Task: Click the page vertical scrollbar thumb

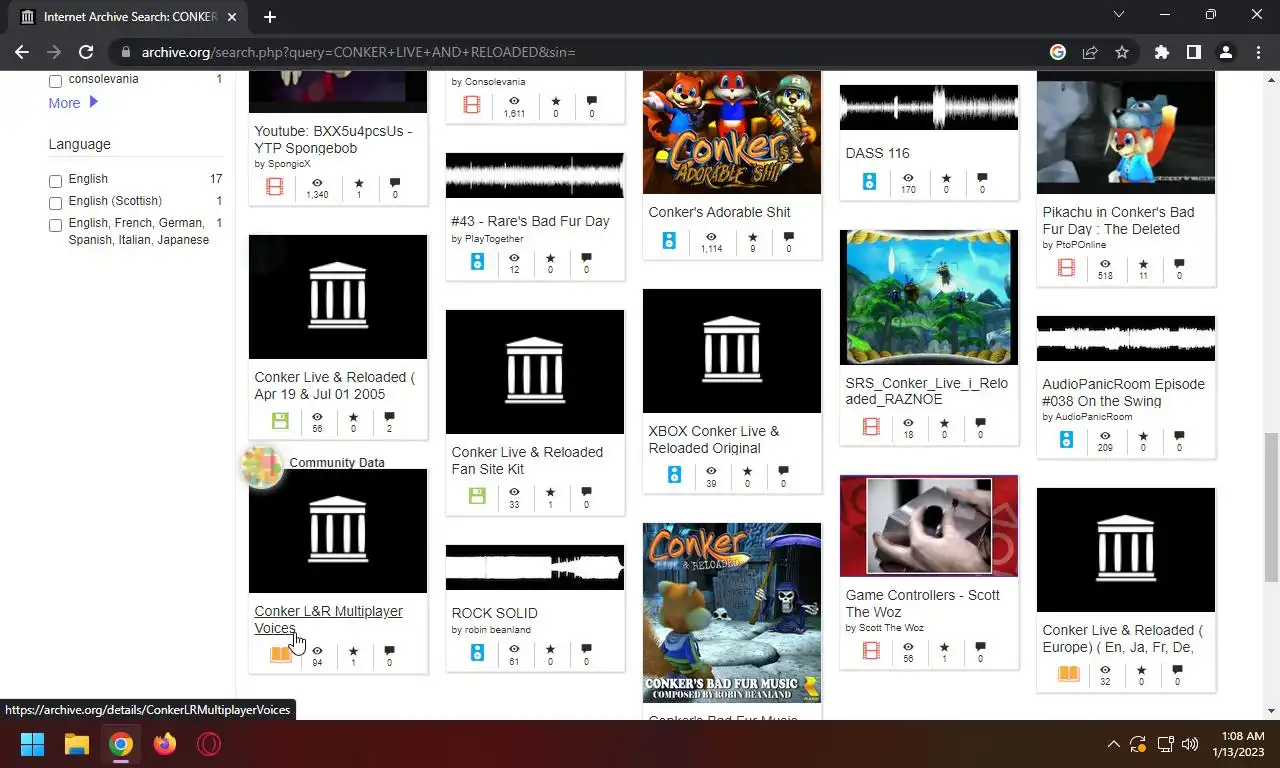Action: point(1271,506)
